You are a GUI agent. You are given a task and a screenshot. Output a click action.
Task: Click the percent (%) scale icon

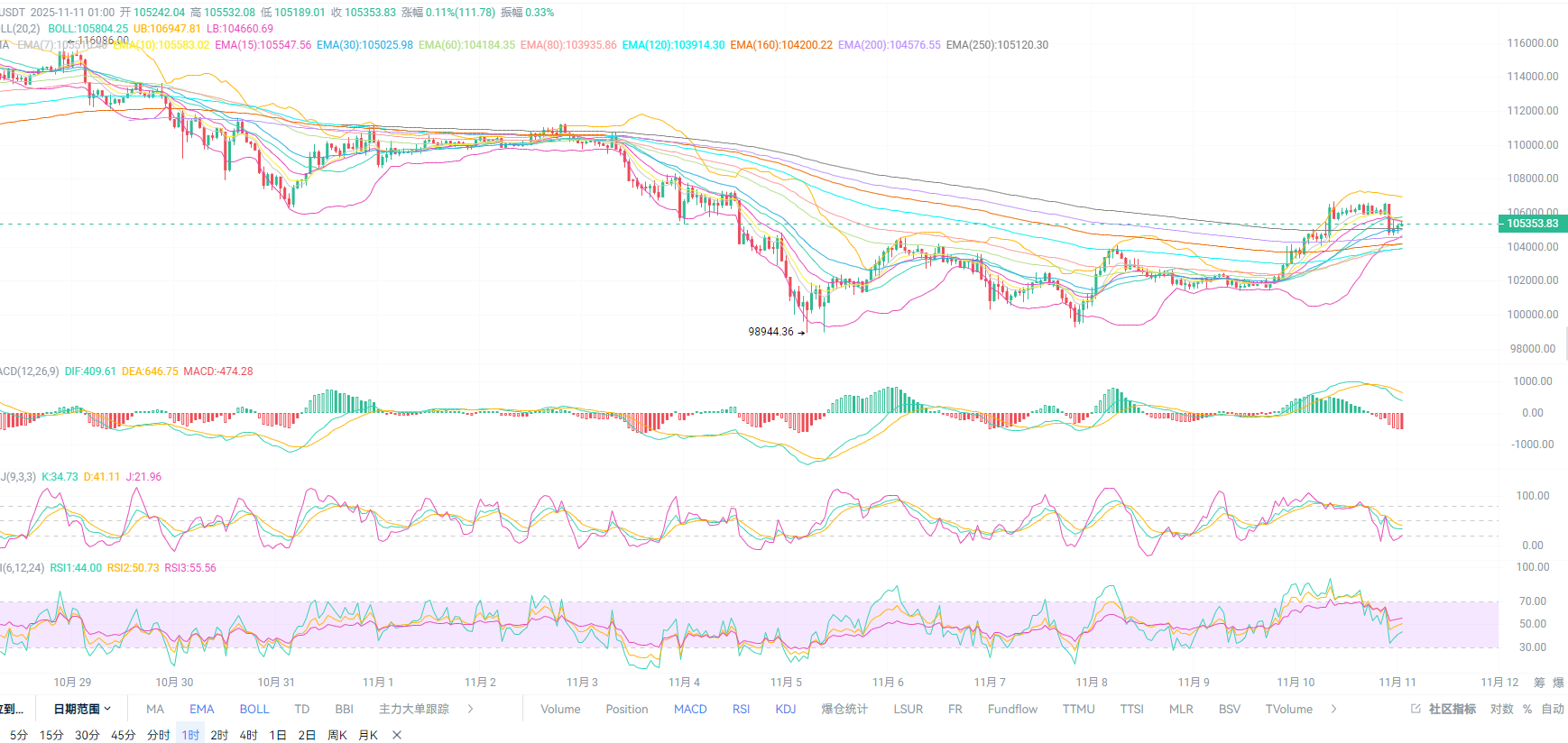(x=1527, y=709)
